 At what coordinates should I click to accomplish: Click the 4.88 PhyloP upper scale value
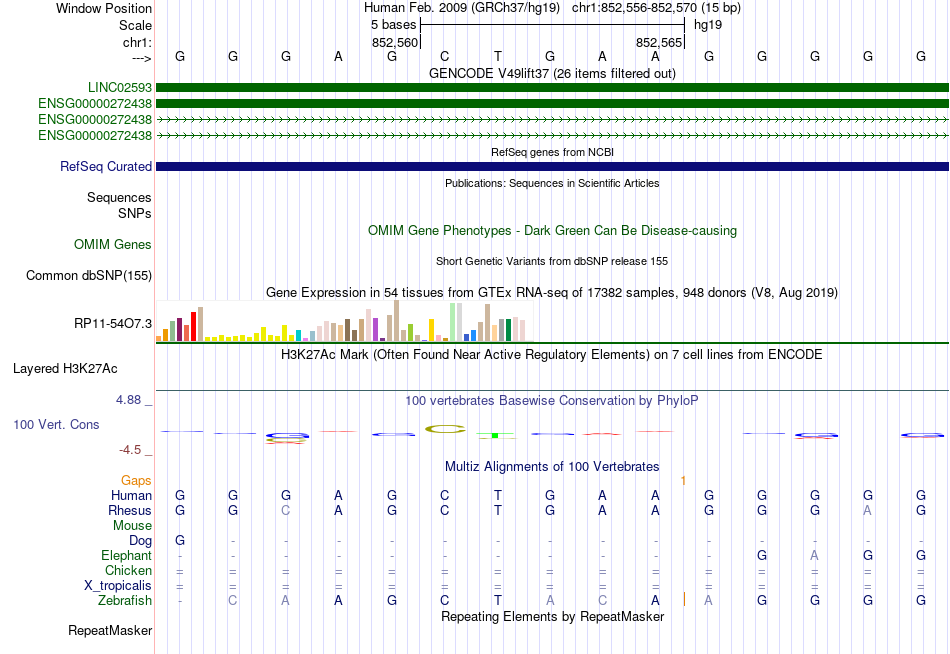click(x=128, y=400)
